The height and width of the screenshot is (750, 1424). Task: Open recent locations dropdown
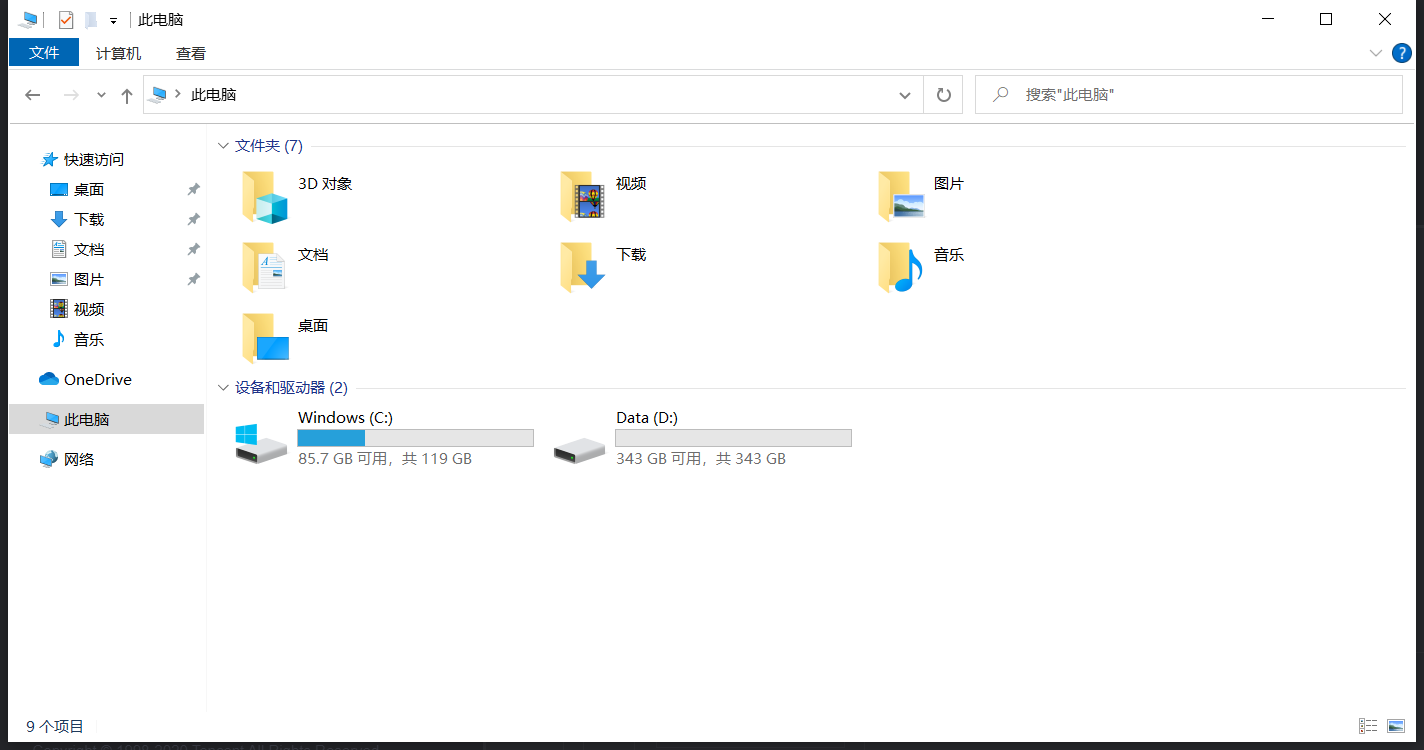(x=101, y=95)
